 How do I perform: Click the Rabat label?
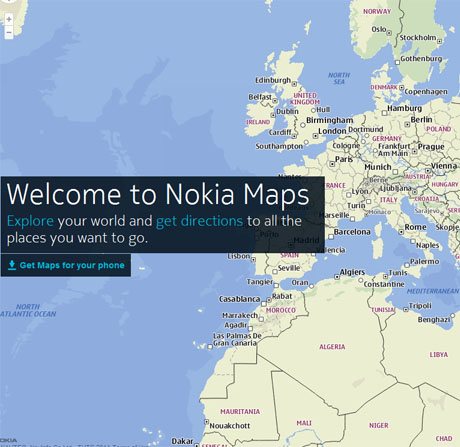(x=282, y=296)
